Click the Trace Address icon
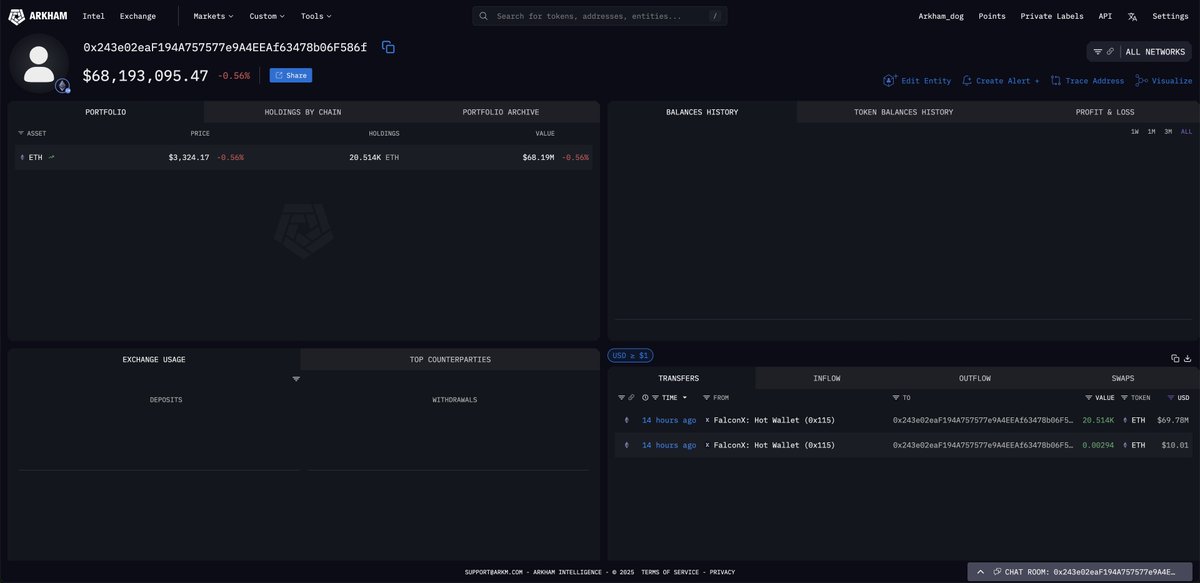 (x=1055, y=80)
